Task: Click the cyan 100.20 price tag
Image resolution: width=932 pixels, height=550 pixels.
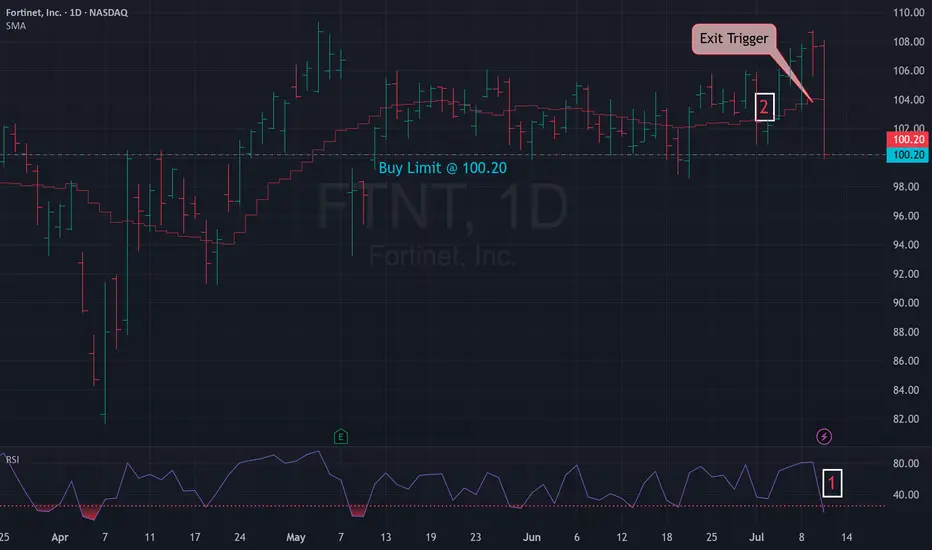Action: click(x=908, y=155)
